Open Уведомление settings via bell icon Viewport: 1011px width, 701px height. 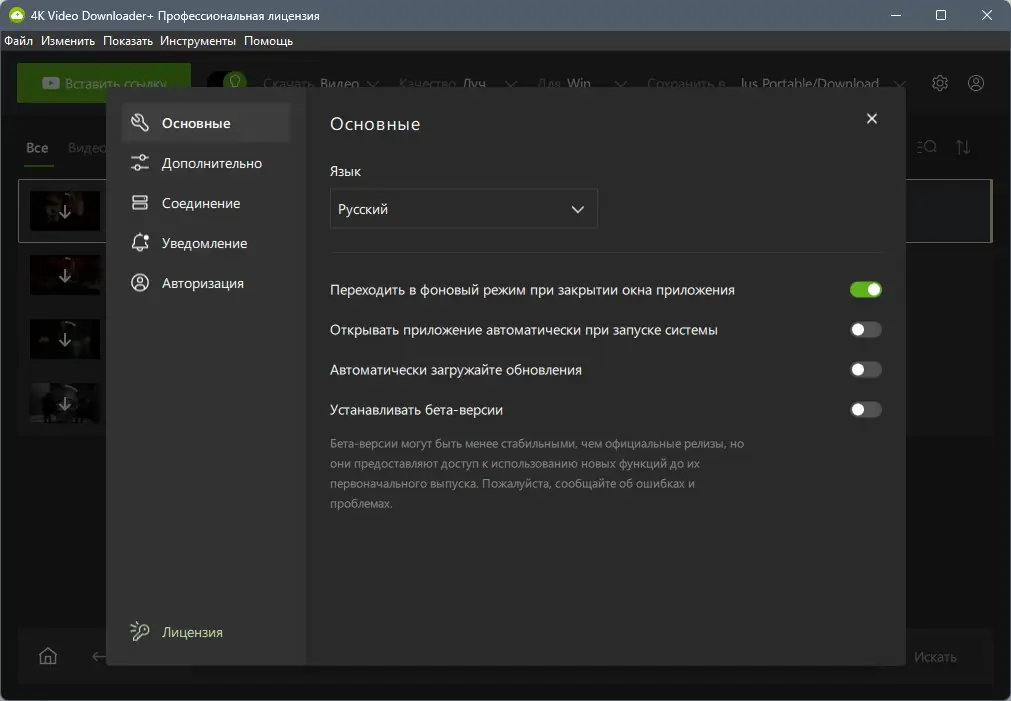[x=140, y=242]
